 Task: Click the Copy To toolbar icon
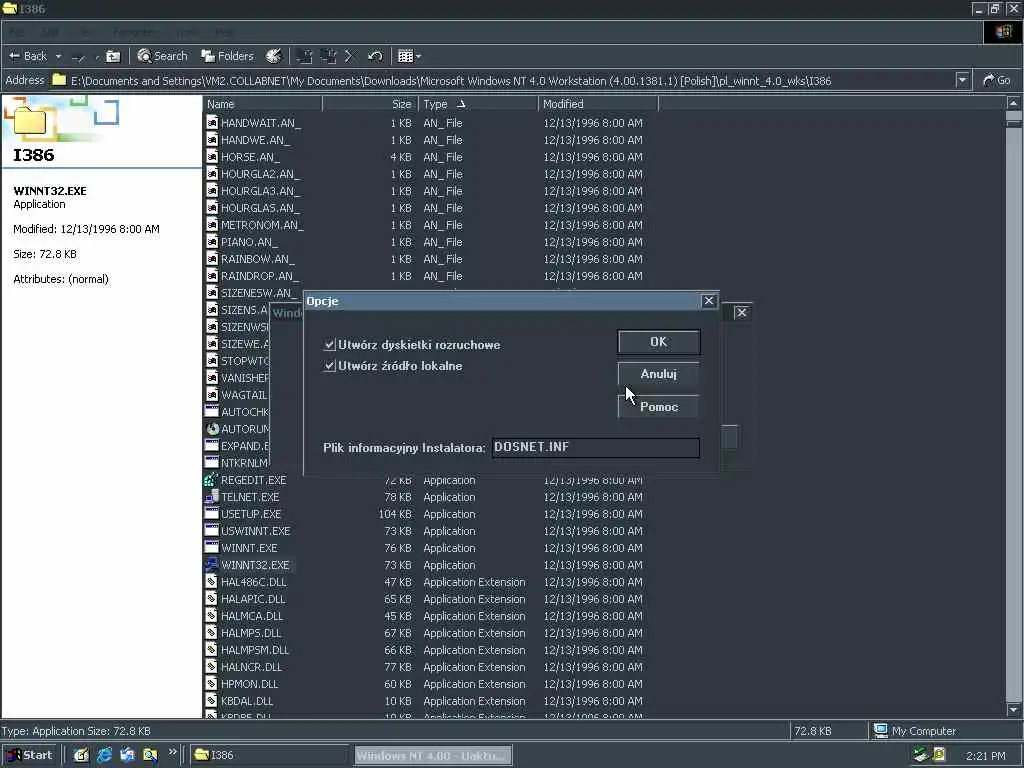pos(328,57)
